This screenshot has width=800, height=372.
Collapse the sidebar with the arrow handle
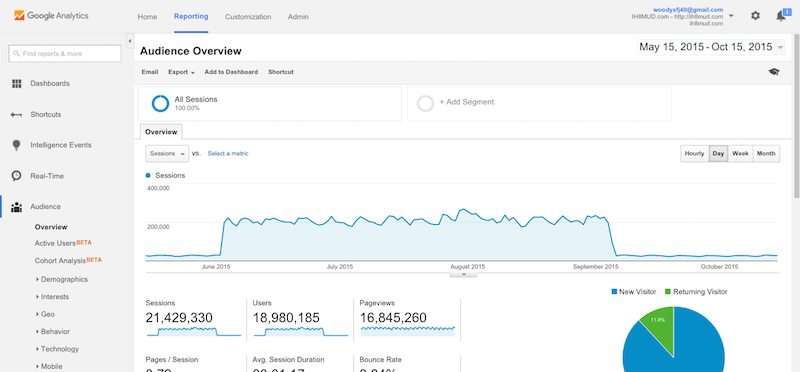pos(130,41)
